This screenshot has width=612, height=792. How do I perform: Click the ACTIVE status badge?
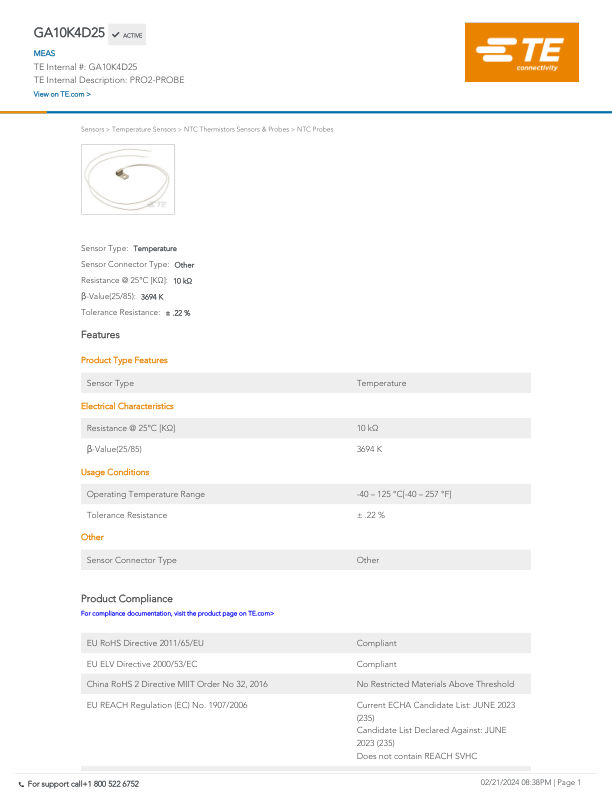(x=127, y=35)
